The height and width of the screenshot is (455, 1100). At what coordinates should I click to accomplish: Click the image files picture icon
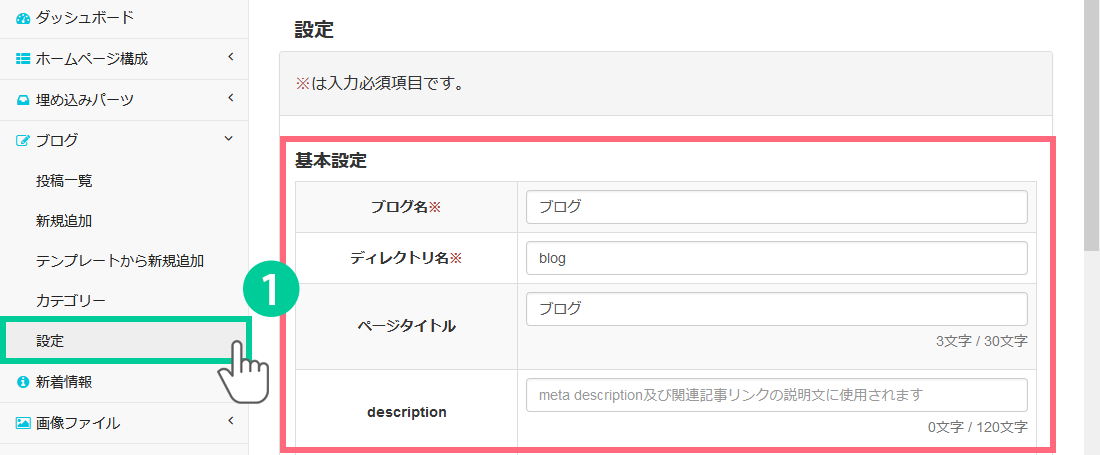[x=23, y=423]
